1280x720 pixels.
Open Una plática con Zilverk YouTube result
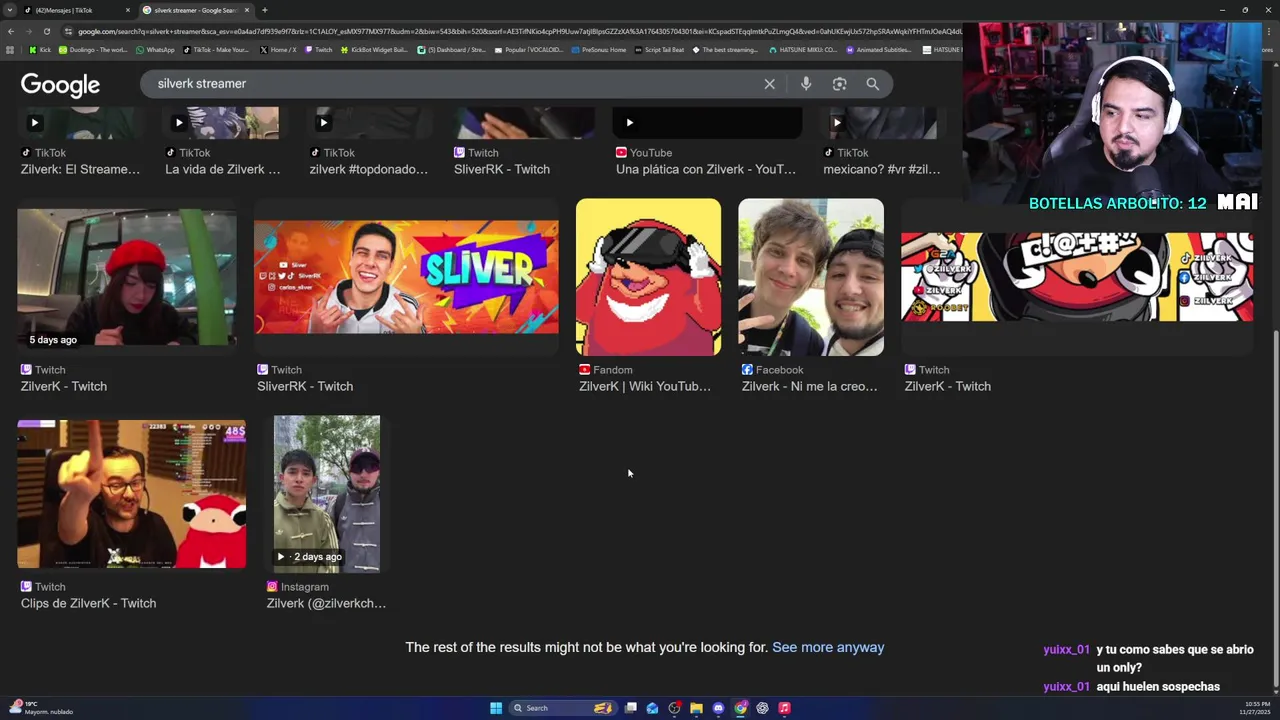coord(705,169)
